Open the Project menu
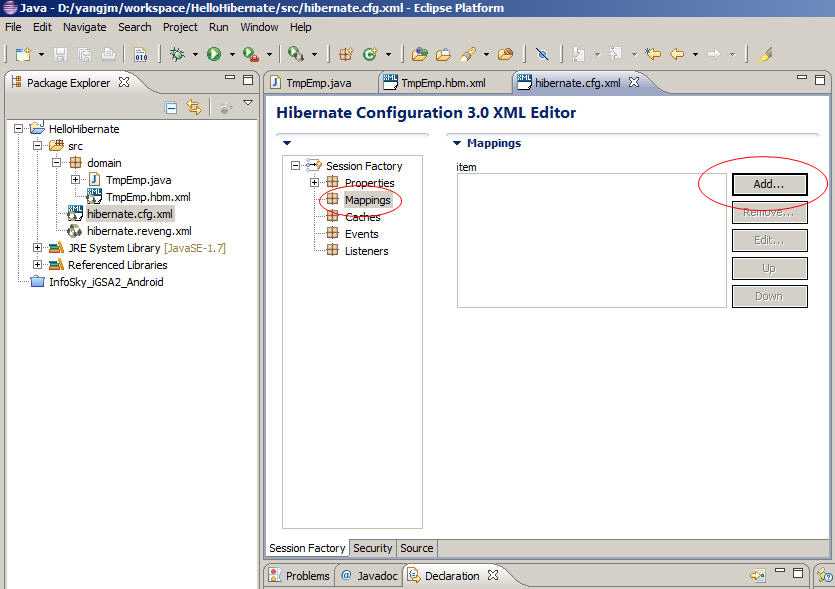Image resolution: width=835 pixels, height=589 pixels. [180, 27]
